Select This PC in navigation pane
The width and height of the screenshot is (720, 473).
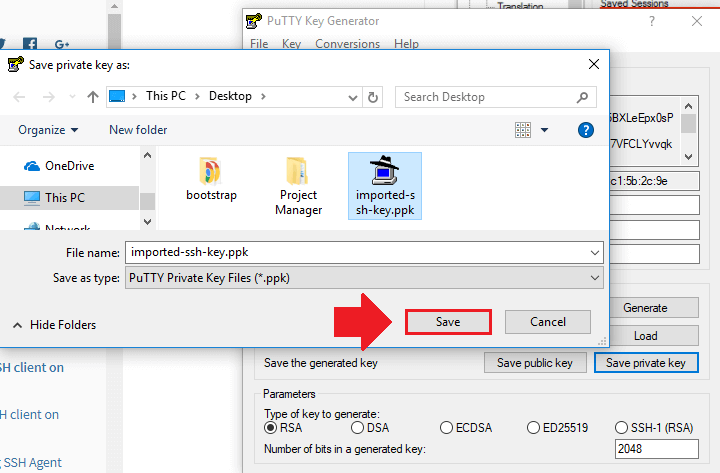coord(54,198)
